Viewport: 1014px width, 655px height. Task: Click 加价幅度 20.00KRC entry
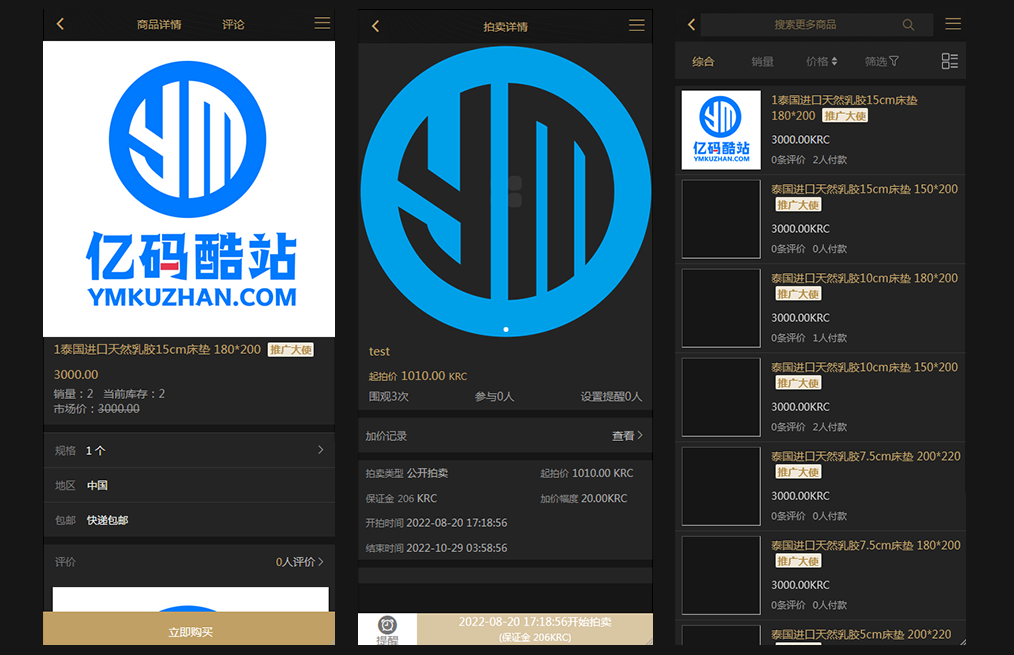(584, 499)
